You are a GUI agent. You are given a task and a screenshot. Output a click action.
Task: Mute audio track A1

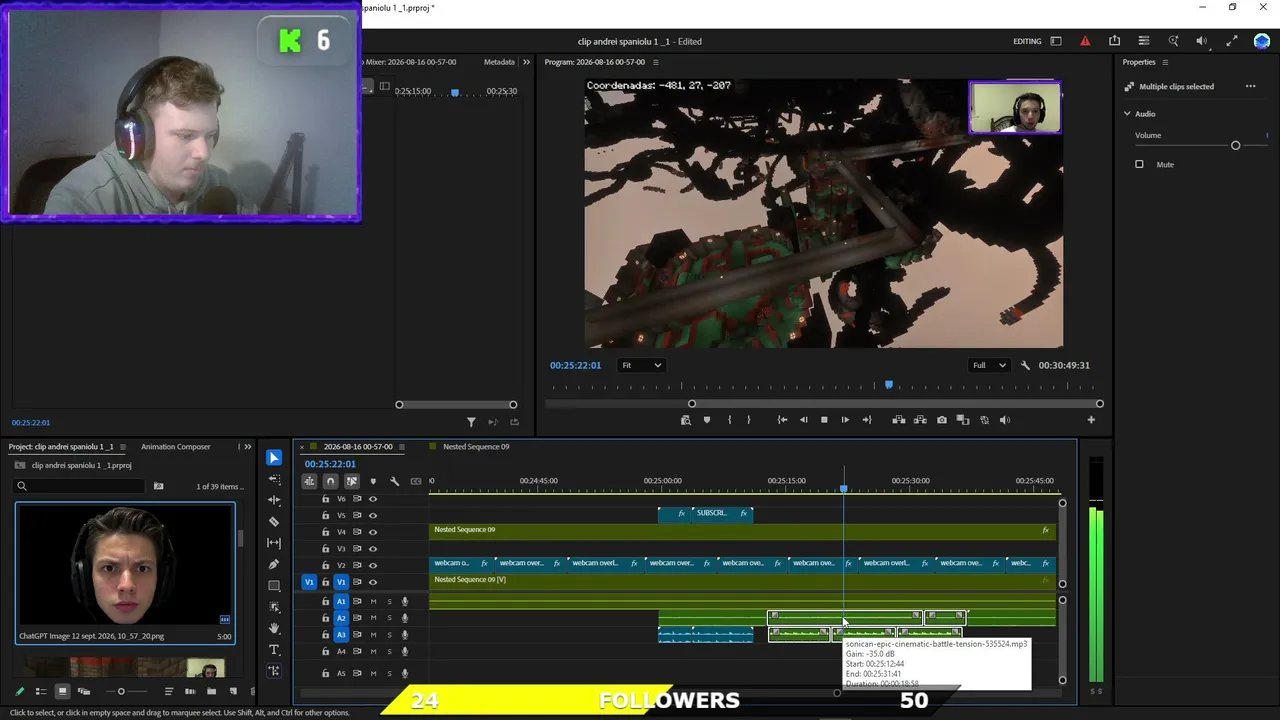point(373,601)
